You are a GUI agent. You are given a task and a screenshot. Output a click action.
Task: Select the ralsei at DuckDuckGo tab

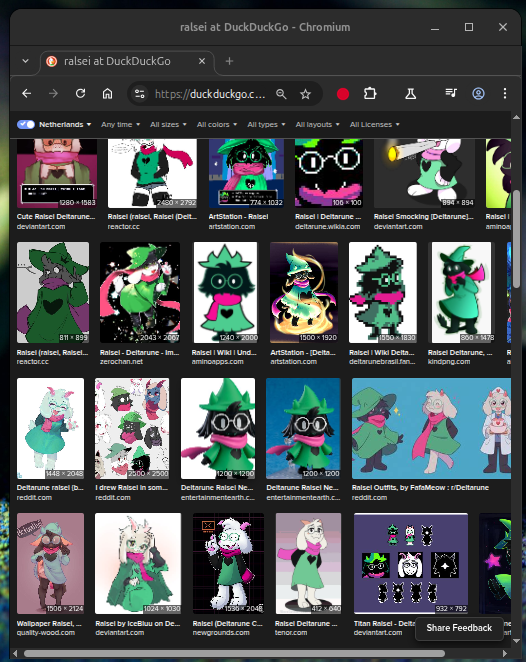(127, 62)
